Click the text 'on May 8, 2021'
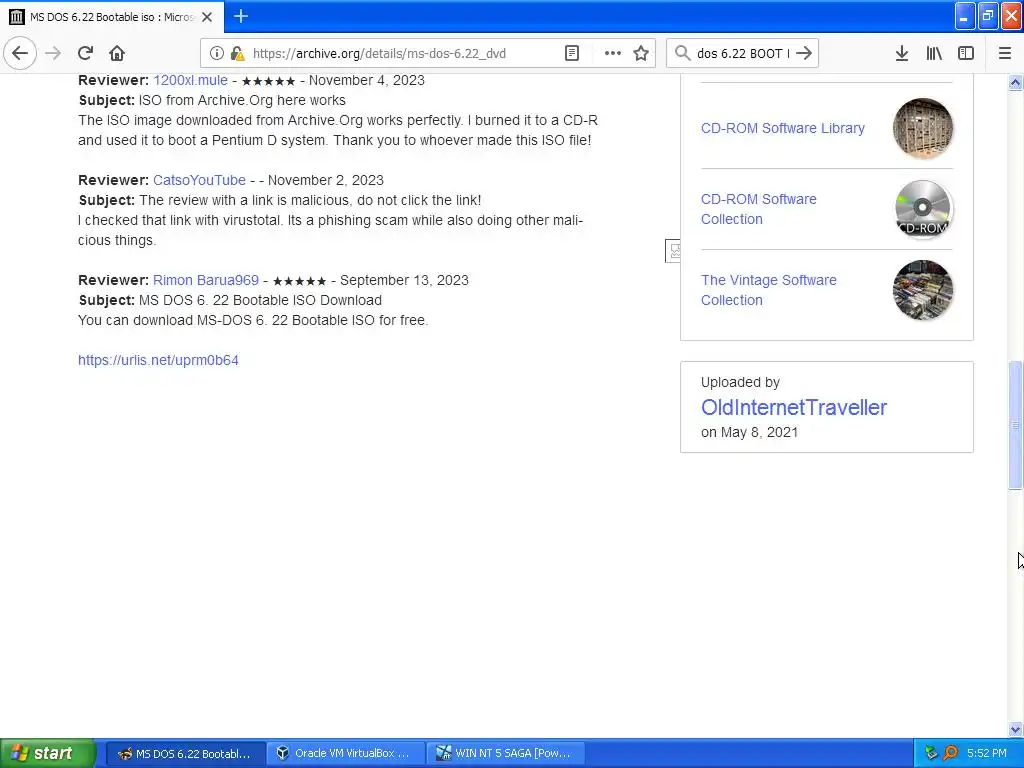This screenshot has height=768, width=1024. (749, 432)
